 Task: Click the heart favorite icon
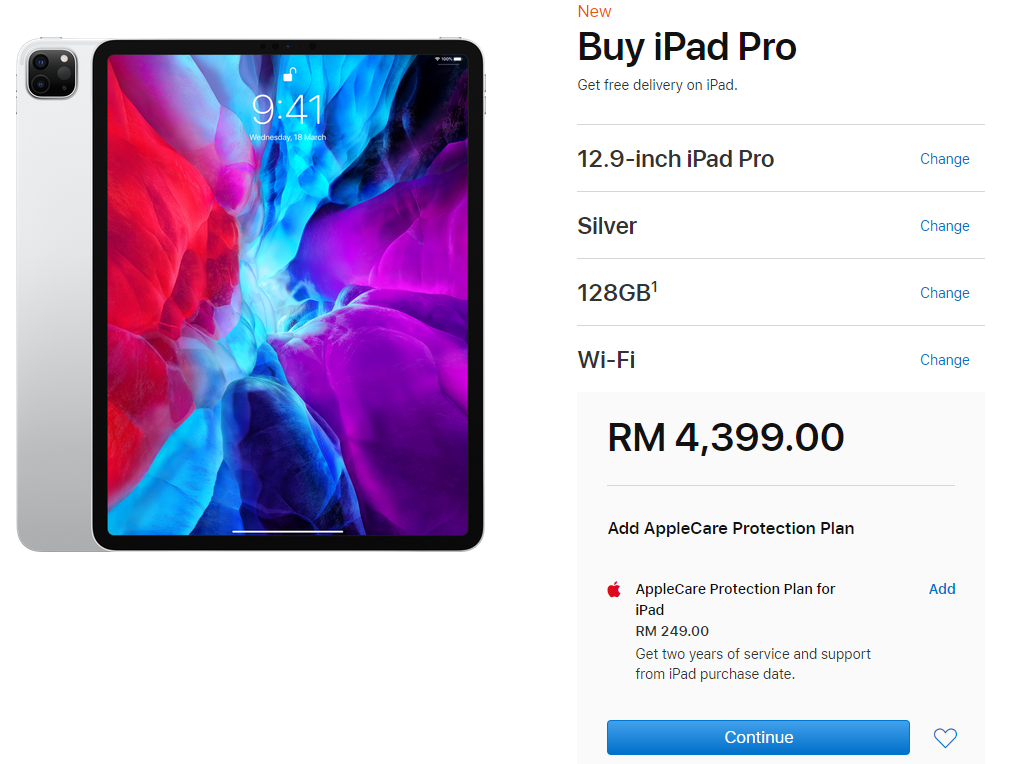945,737
